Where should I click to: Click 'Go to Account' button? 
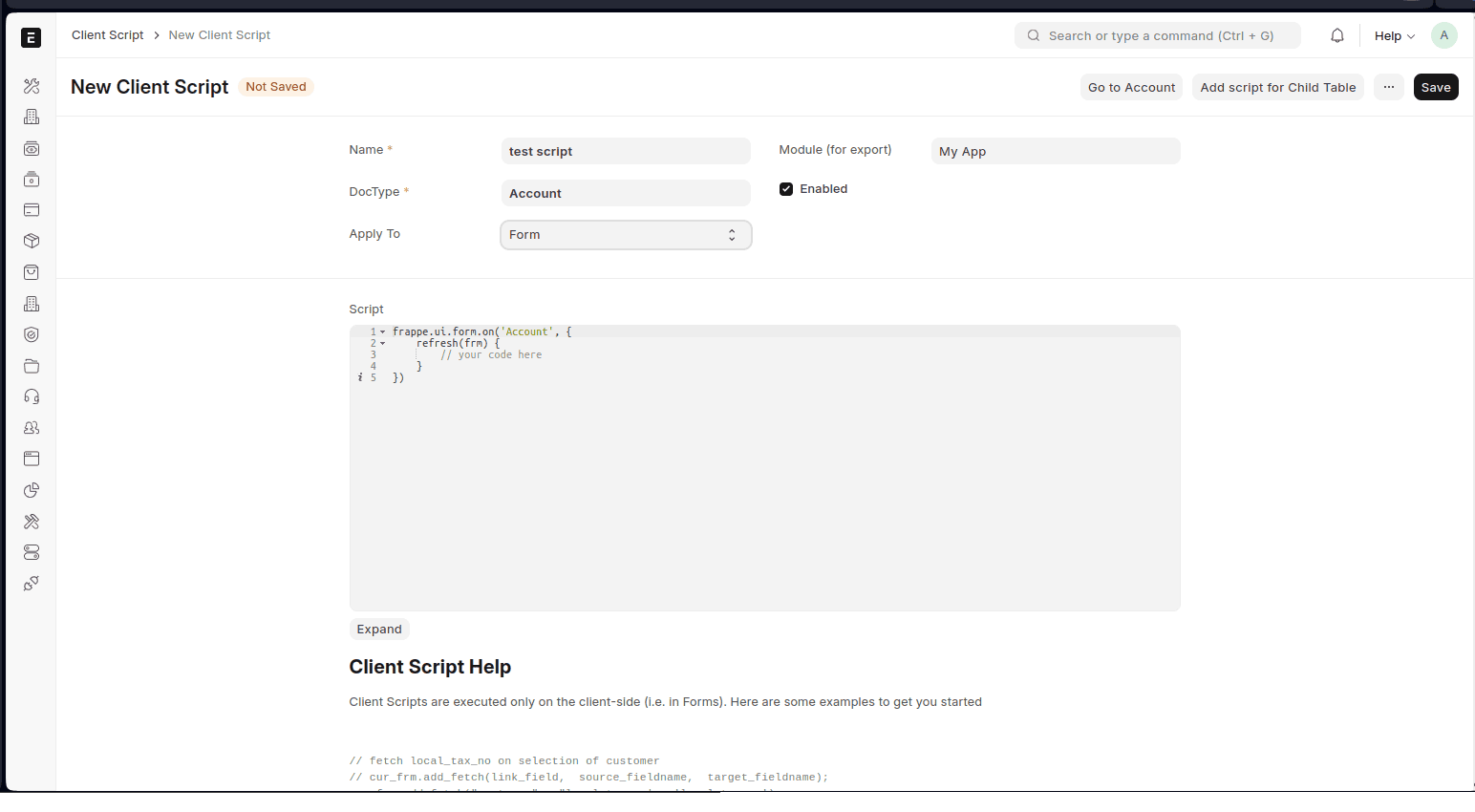[x=1132, y=87]
